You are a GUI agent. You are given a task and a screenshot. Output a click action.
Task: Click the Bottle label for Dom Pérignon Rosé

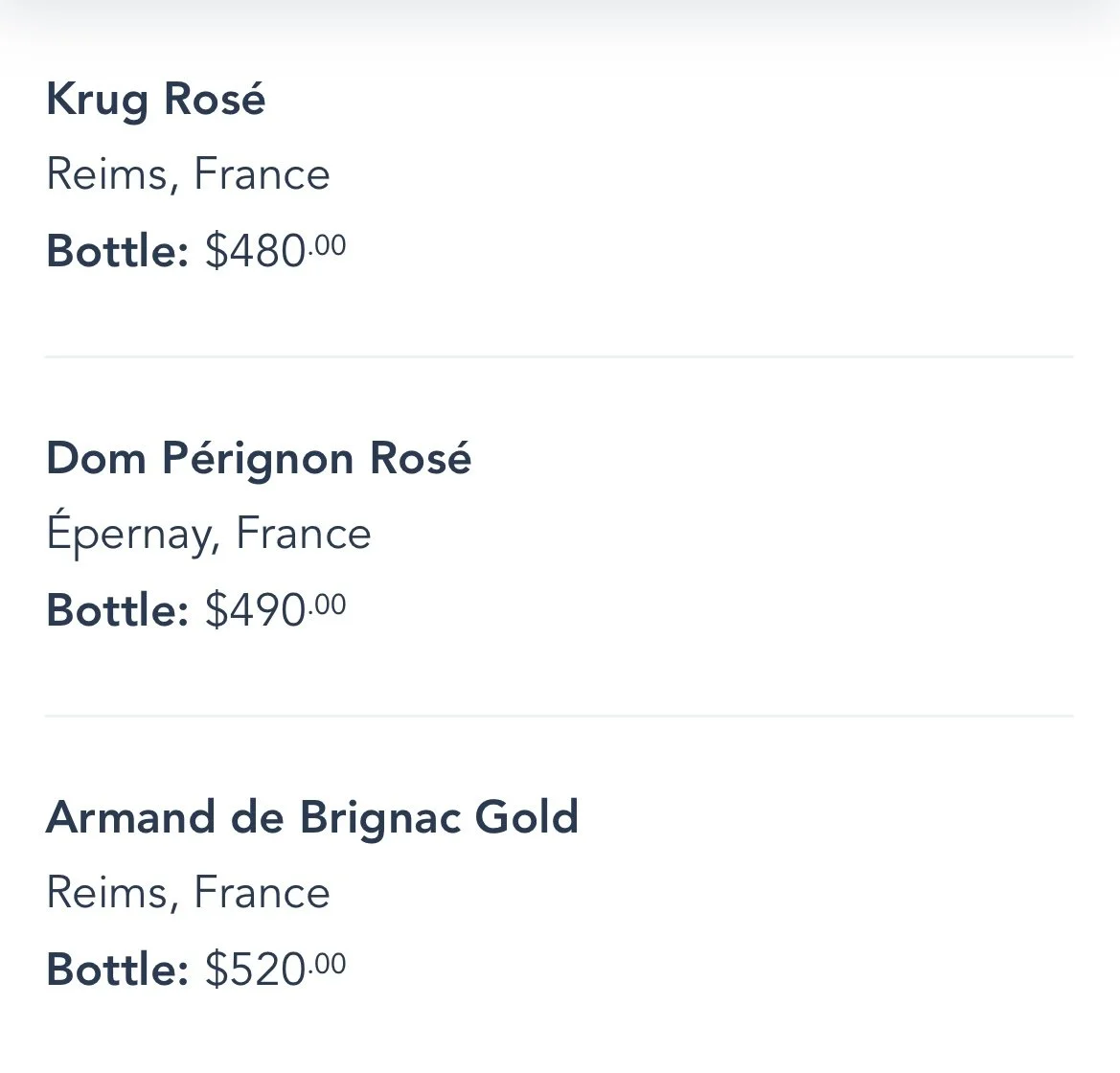[x=117, y=610]
